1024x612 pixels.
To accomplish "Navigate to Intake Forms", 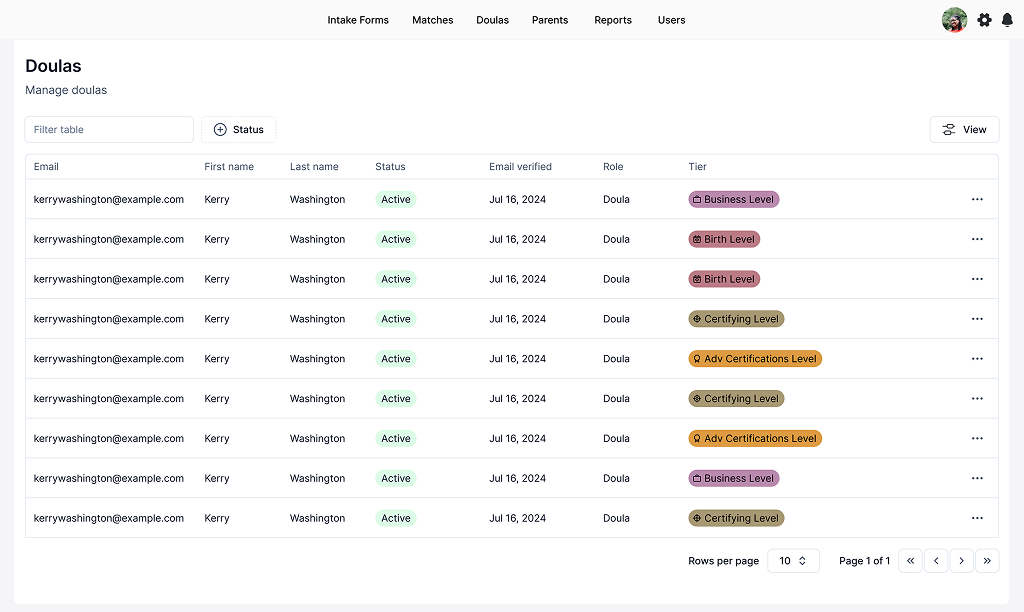I will (x=358, y=20).
